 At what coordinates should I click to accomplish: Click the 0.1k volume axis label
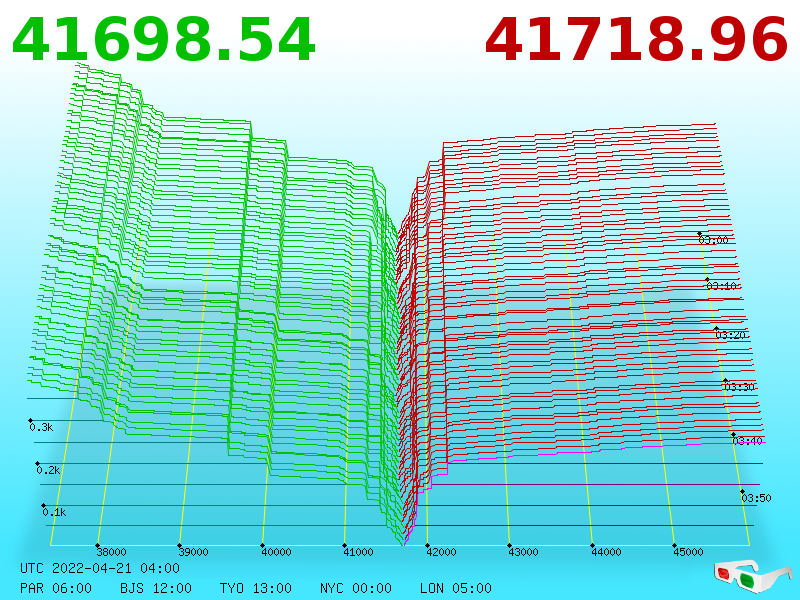(x=55, y=512)
